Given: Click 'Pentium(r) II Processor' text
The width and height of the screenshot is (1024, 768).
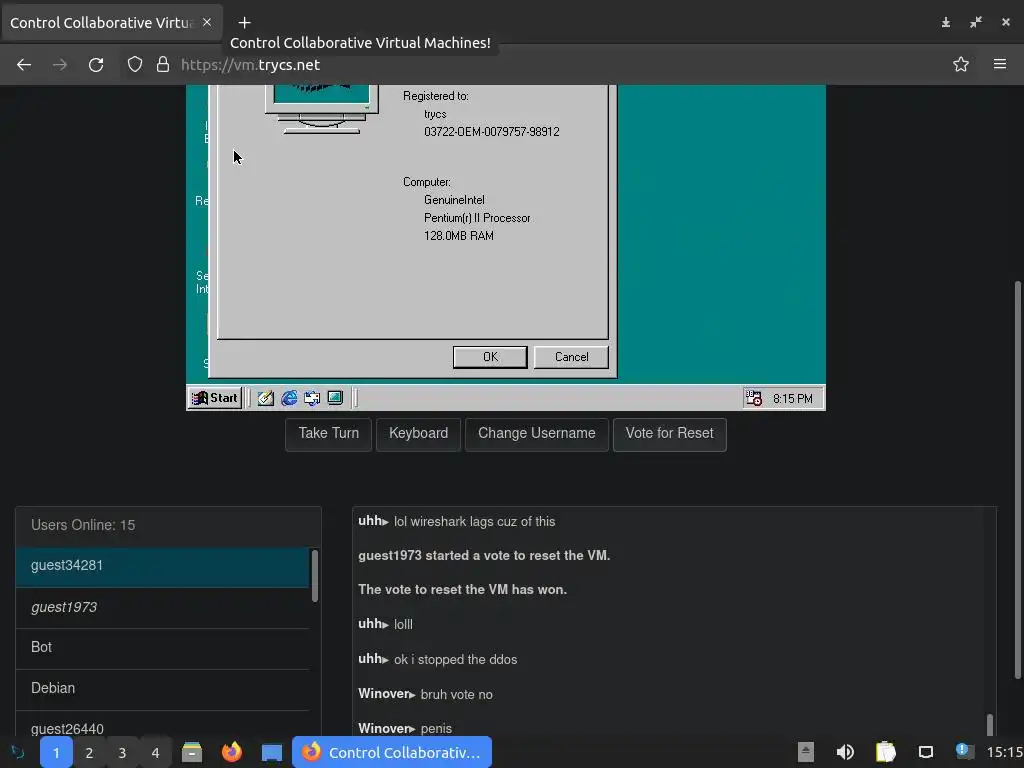Looking at the screenshot, I should (477, 218).
